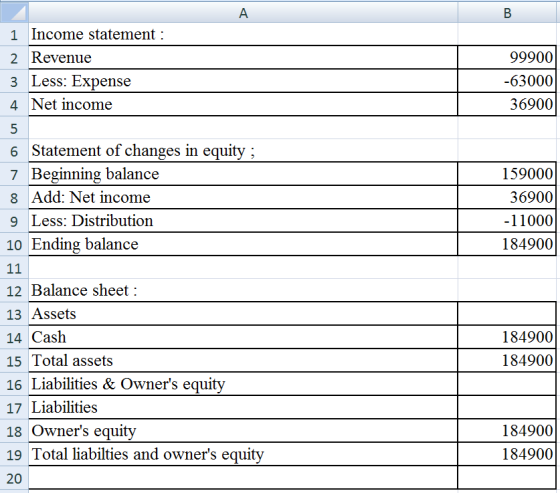Click 'Statement of changes in equity' cell
The width and height of the screenshot is (560, 493).
point(243,151)
